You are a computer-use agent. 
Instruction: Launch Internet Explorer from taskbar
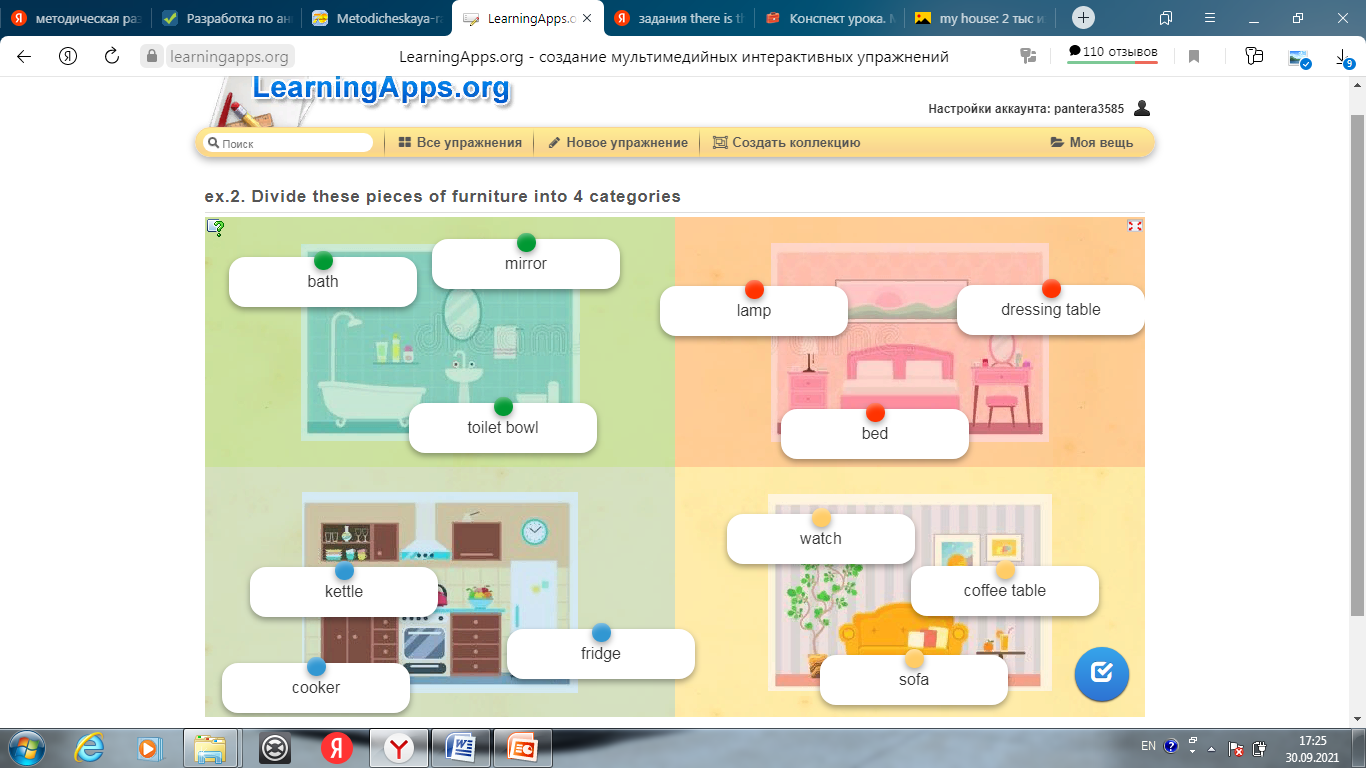tap(90, 748)
